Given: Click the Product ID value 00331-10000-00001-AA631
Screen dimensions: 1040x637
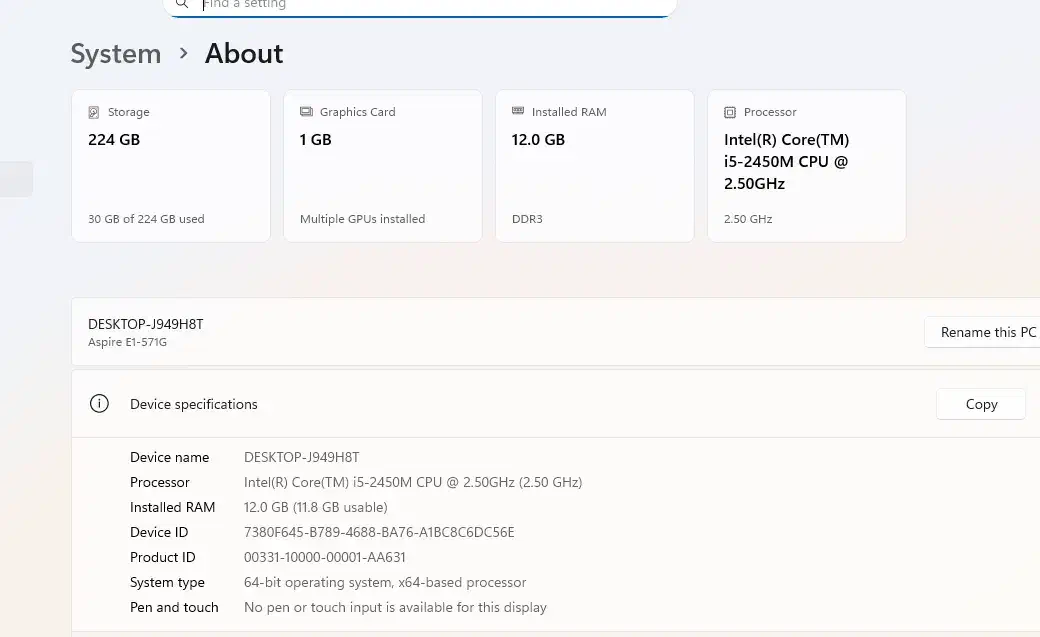Looking at the screenshot, I should click(325, 557).
